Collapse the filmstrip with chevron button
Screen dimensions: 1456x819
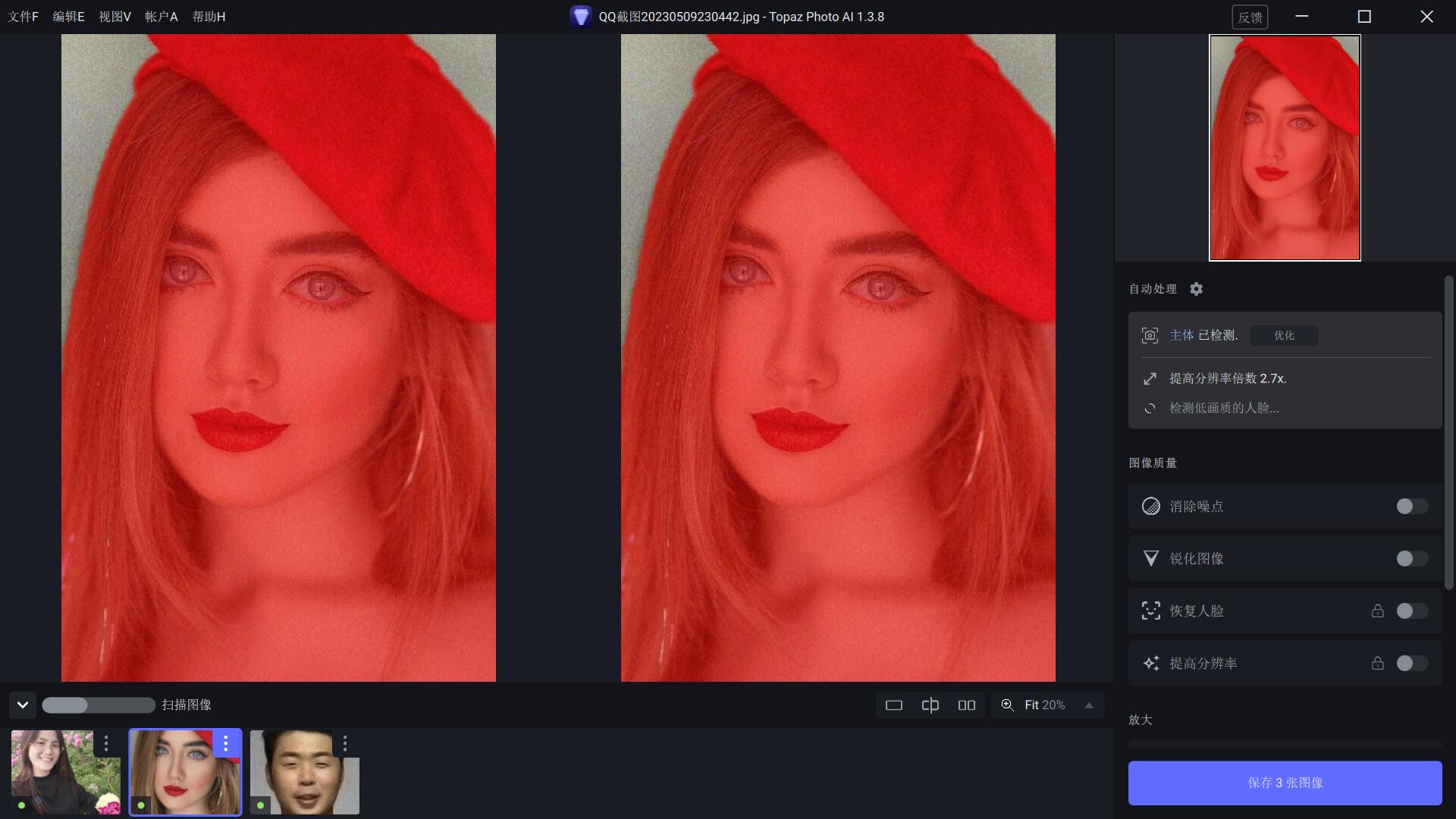click(23, 705)
